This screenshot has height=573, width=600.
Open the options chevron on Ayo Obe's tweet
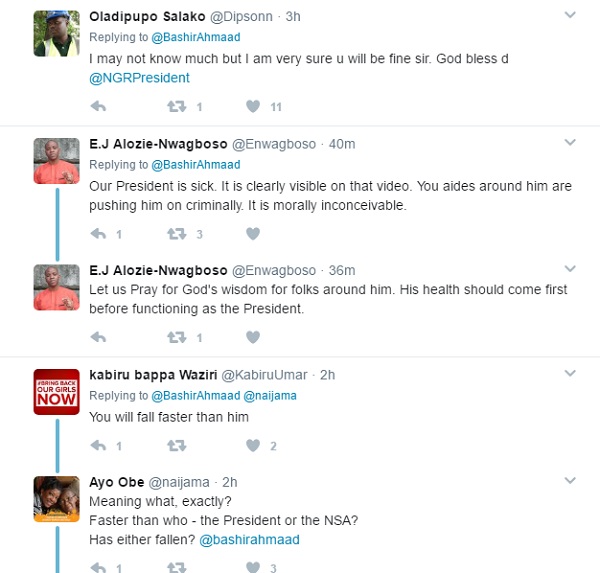coord(570,483)
